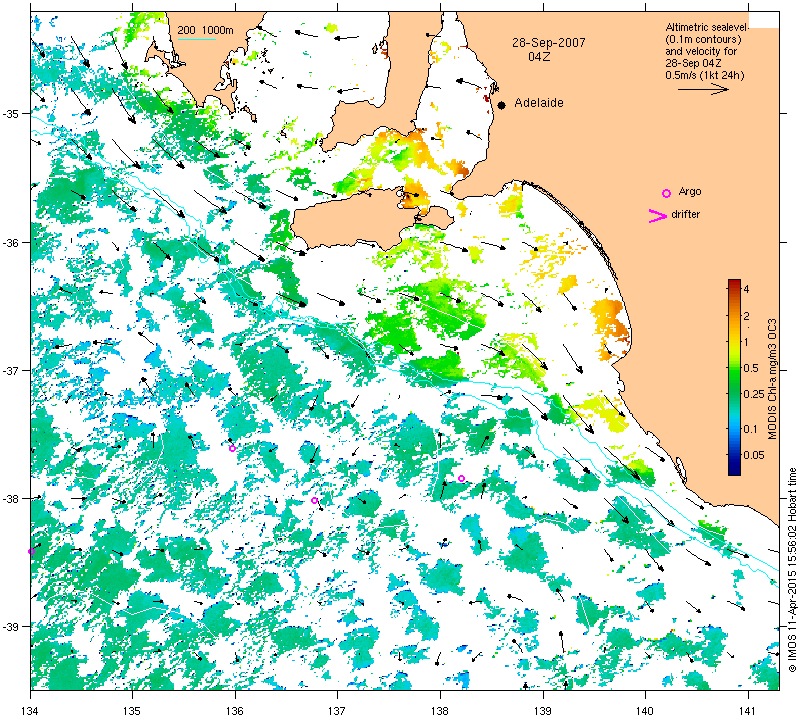This screenshot has height=720, width=800.
Task: Click the Adelaide label text
Action: (x=539, y=103)
